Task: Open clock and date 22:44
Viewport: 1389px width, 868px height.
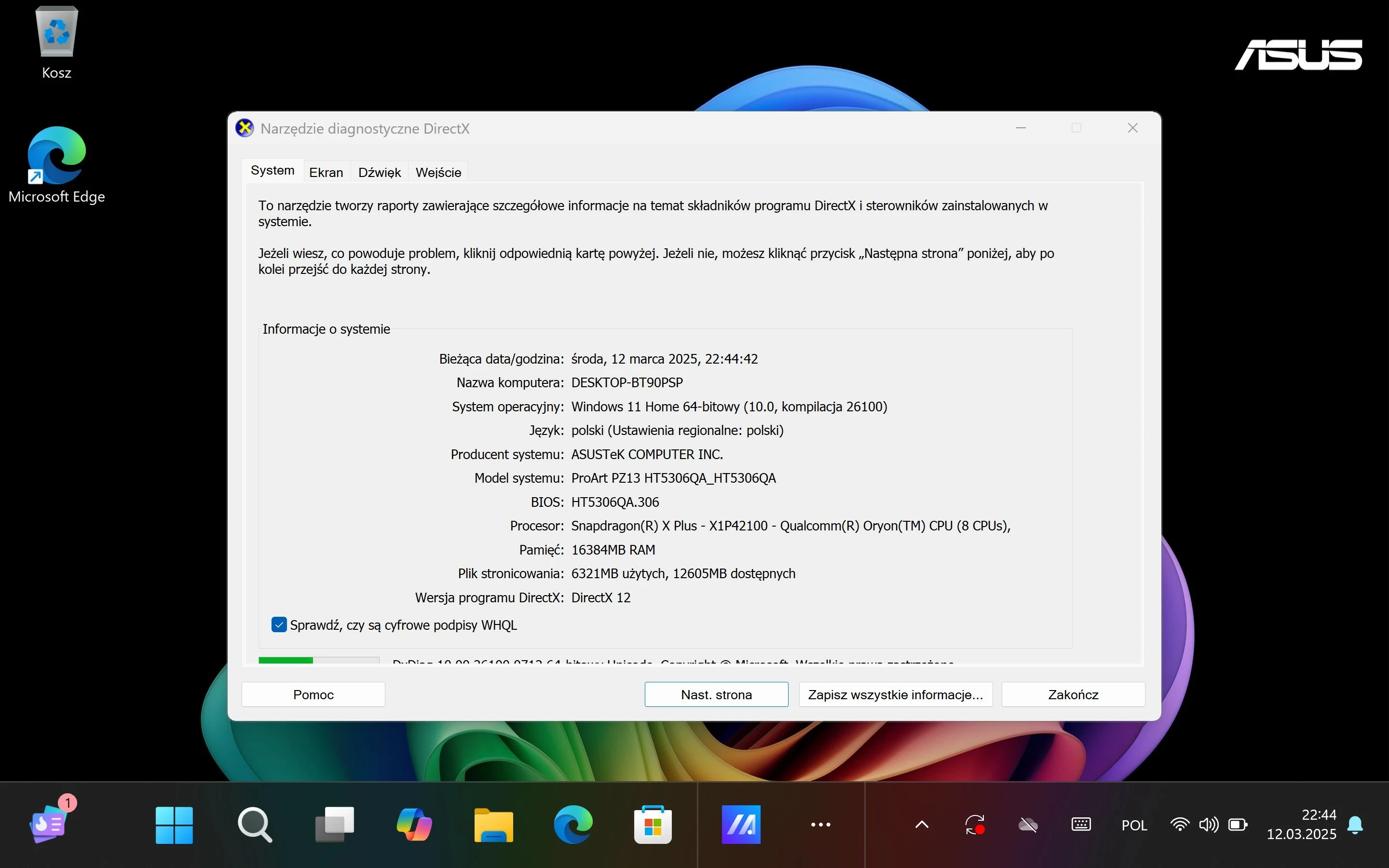Action: [1302, 825]
